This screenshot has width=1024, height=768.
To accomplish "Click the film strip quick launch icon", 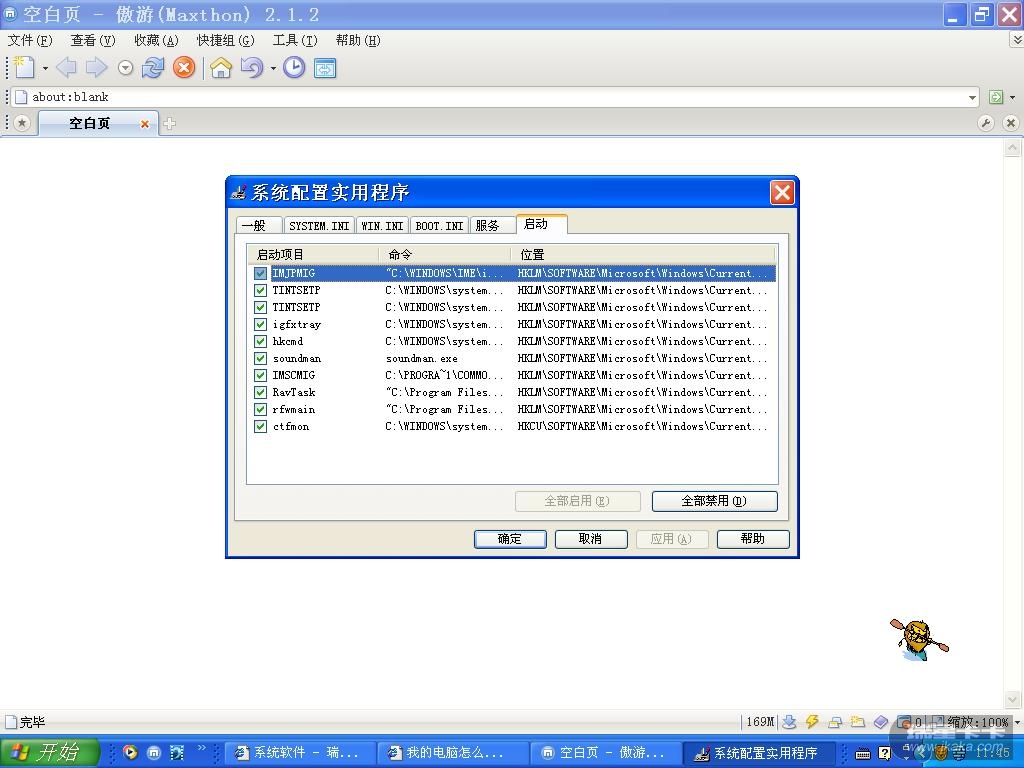I will tap(177, 752).
